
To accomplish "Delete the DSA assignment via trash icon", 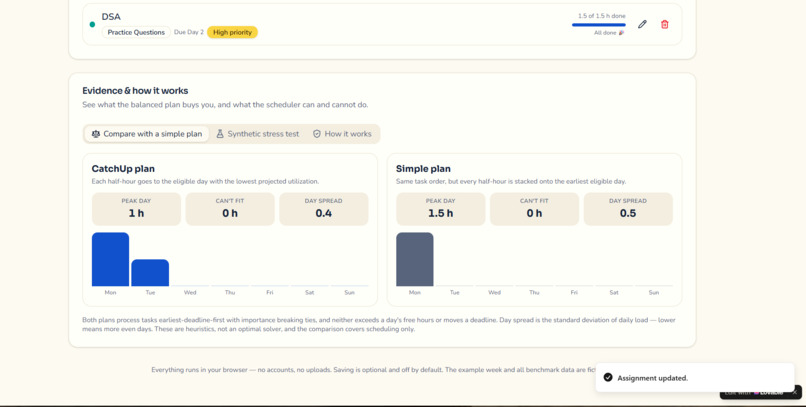I will 665,24.
